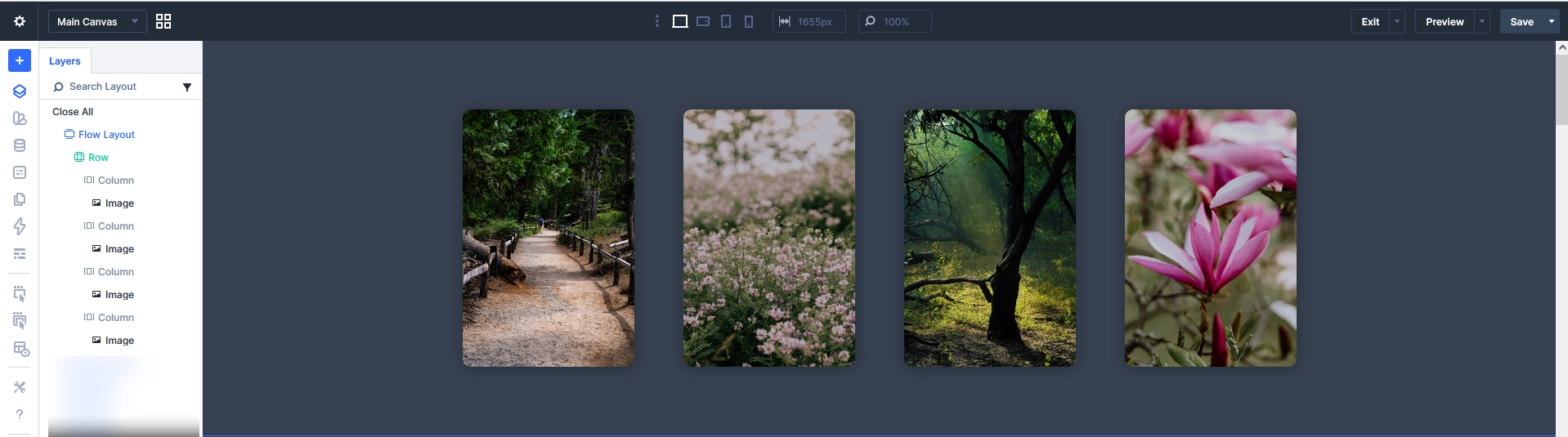Open the database icon in left sidebar

coord(20,145)
